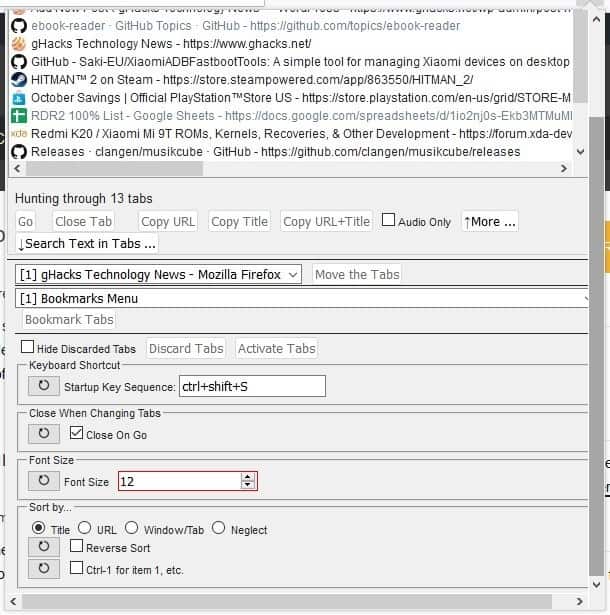
Task: Select sort by URL radio button
Action: coord(84,528)
